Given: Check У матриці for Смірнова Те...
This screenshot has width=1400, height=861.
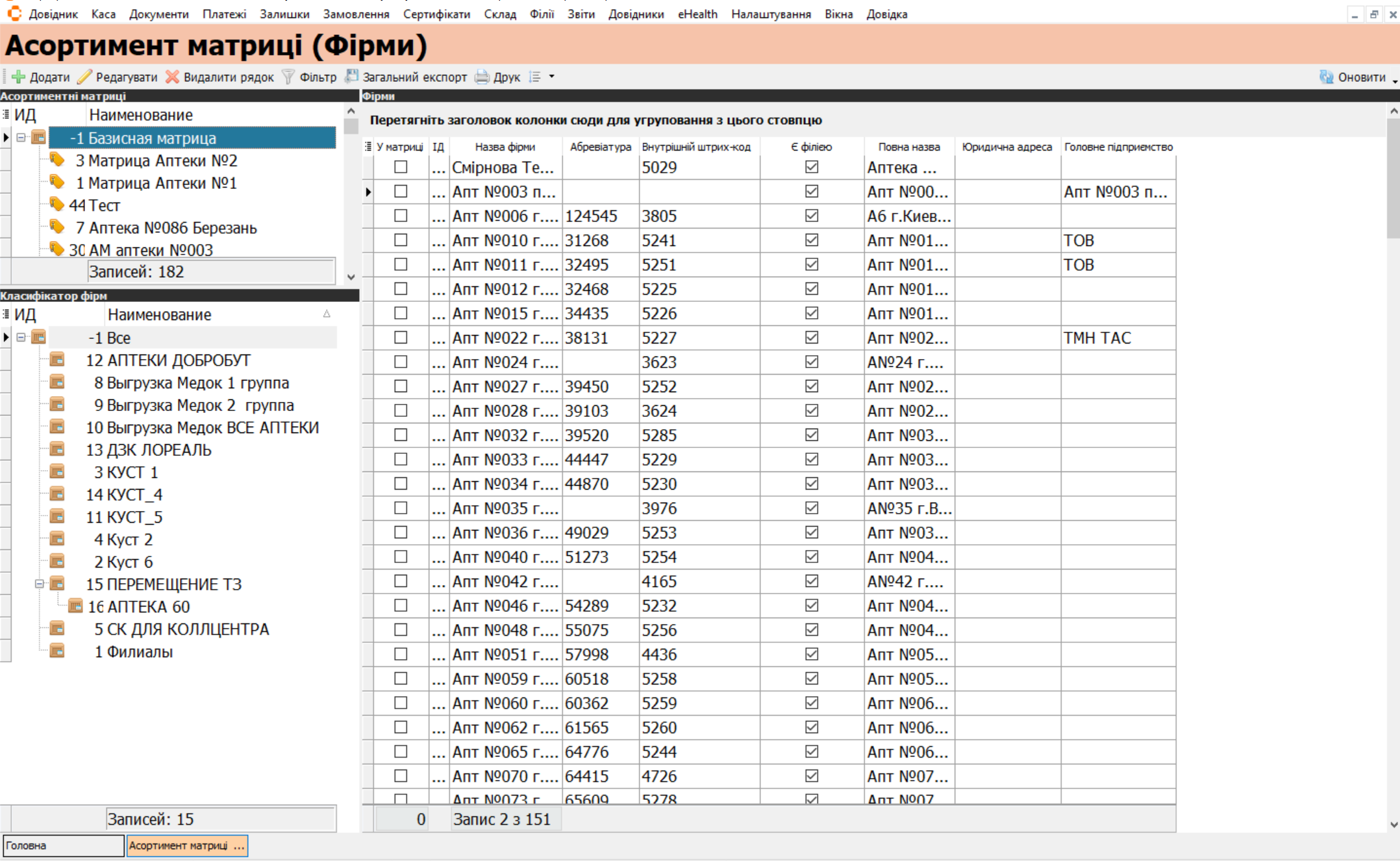Looking at the screenshot, I should 401,167.
